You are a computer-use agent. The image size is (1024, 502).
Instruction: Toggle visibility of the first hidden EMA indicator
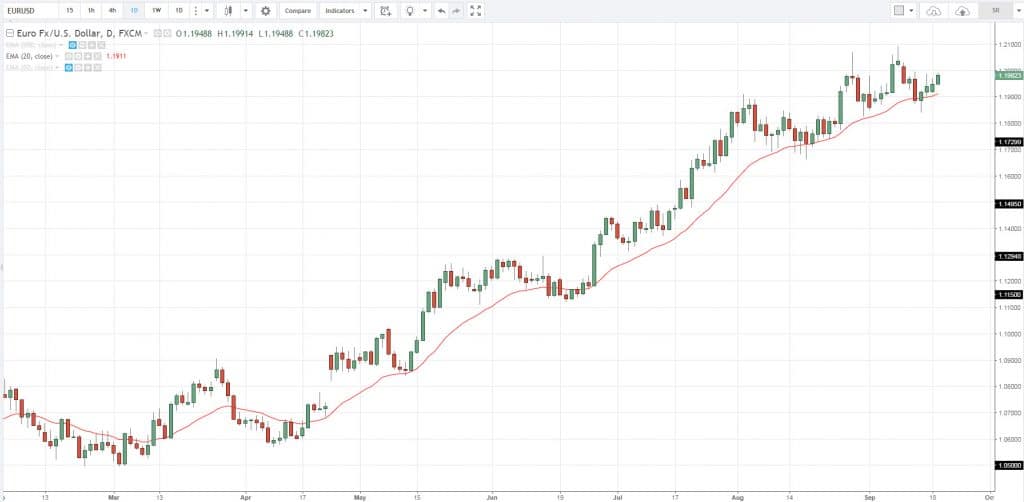click(x=73, y=46)
